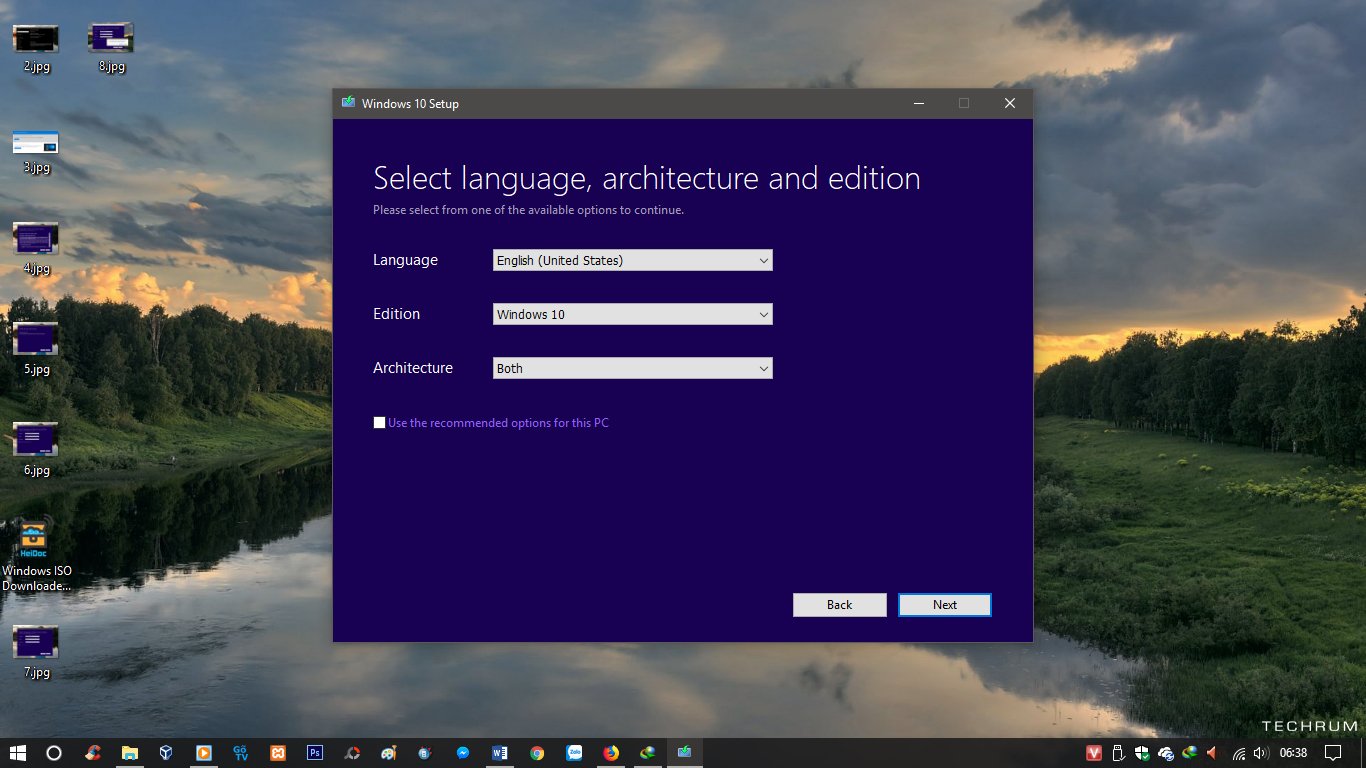1366x768 pixels.
Task: Select the 4.jpg desktop file
Action: point(36,249)
